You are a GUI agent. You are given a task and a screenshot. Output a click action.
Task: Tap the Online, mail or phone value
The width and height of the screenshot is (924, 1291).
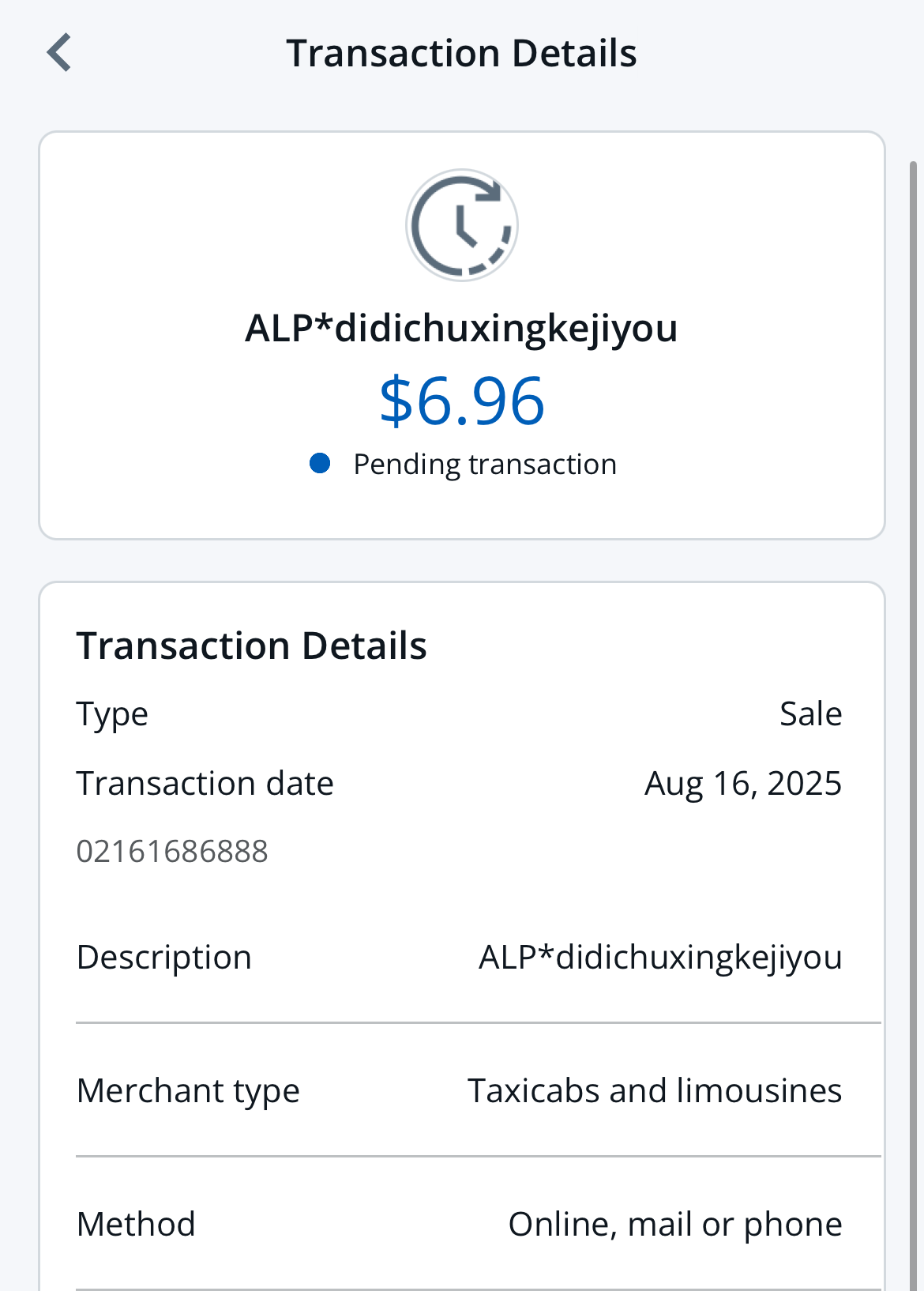coord(675,1225)
